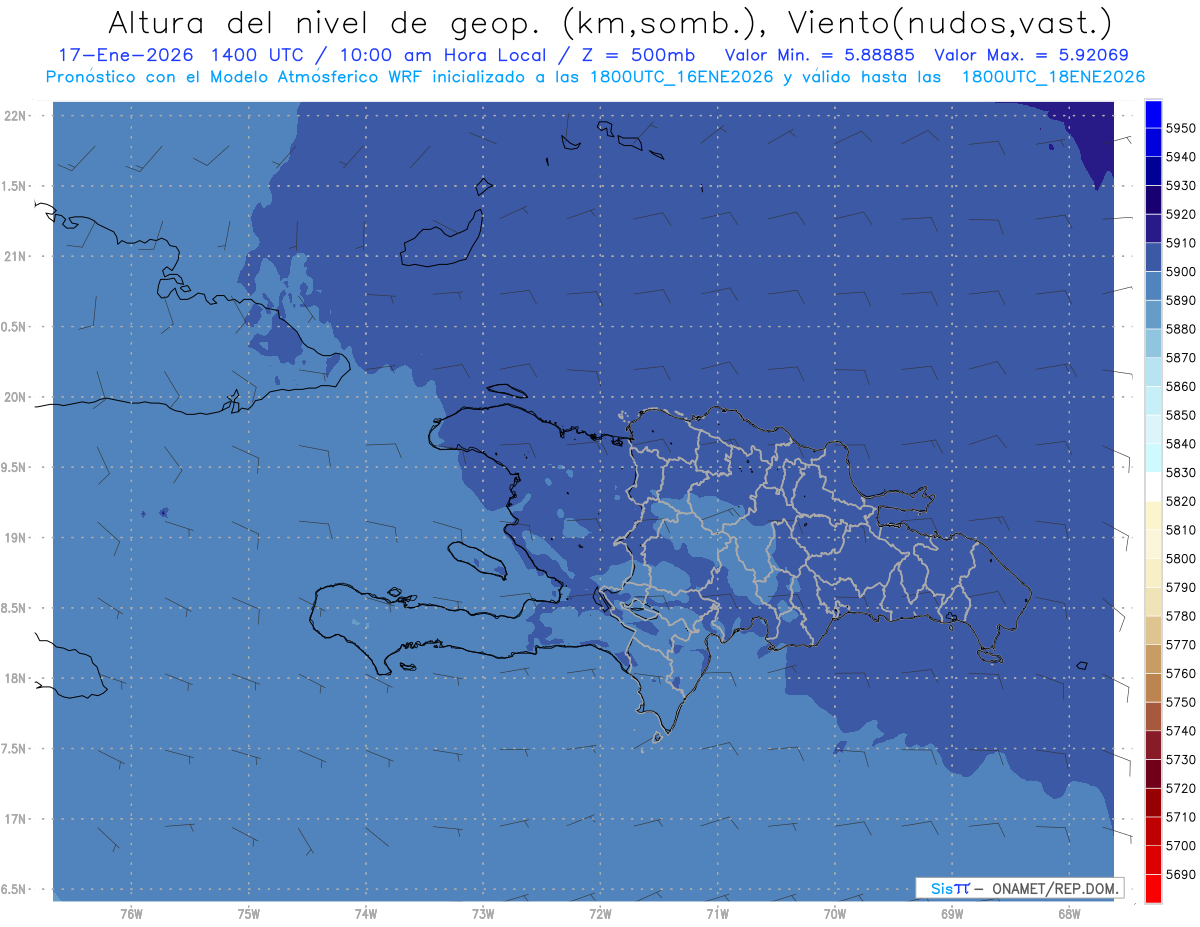Click the '69W' longitude label
The width and height of the screenshot is (1200, 927).
(952, 913)
